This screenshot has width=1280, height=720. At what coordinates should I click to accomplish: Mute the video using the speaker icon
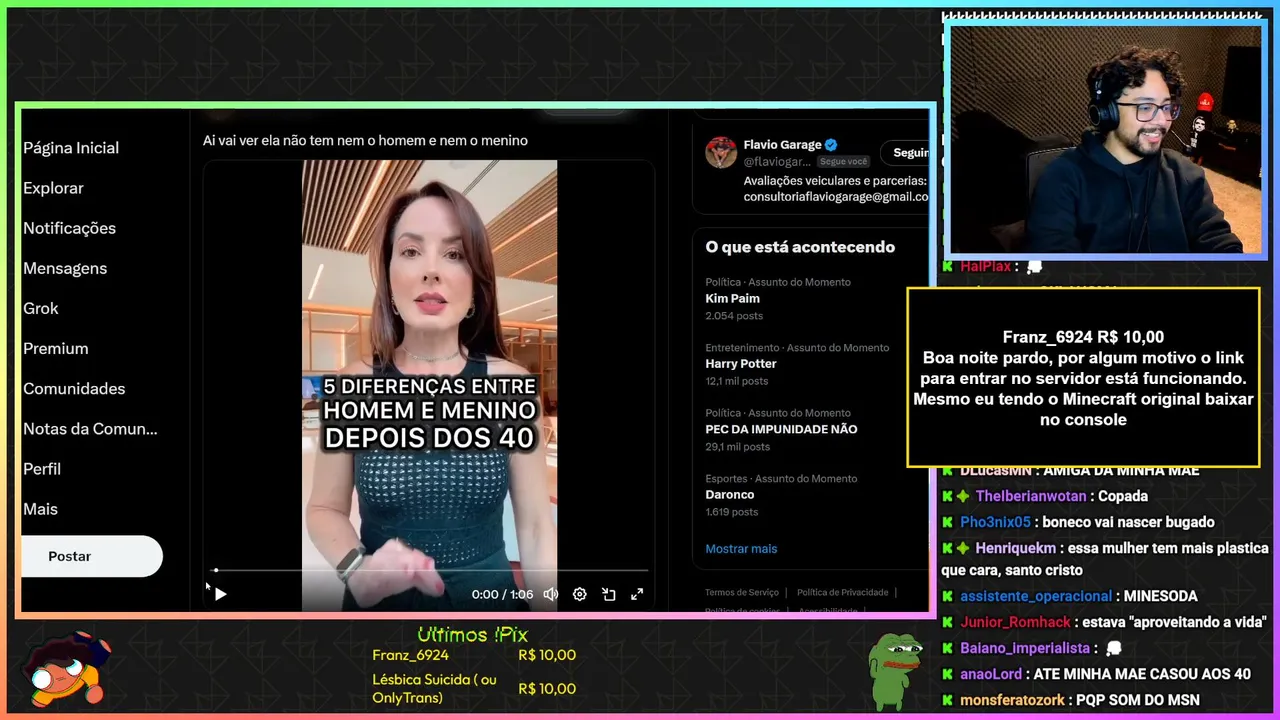550,594
